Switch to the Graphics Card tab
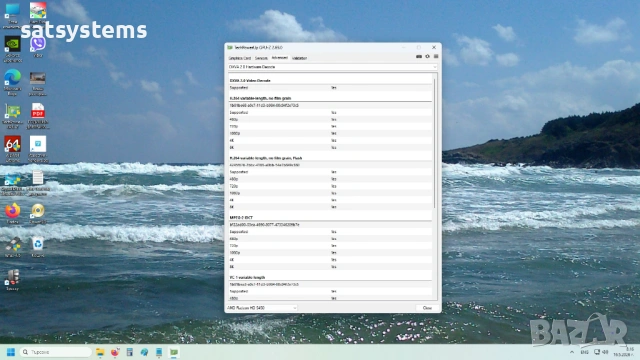This screenshot has height=360, width=640. tap(240, 58)
